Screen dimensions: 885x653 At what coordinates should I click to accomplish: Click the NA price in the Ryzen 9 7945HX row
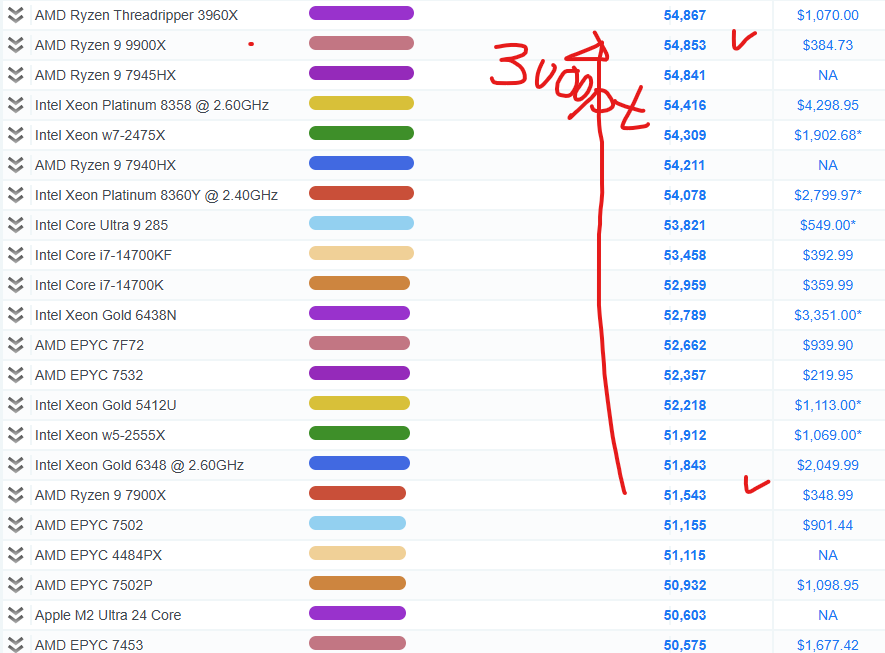(x=827, y=75)
